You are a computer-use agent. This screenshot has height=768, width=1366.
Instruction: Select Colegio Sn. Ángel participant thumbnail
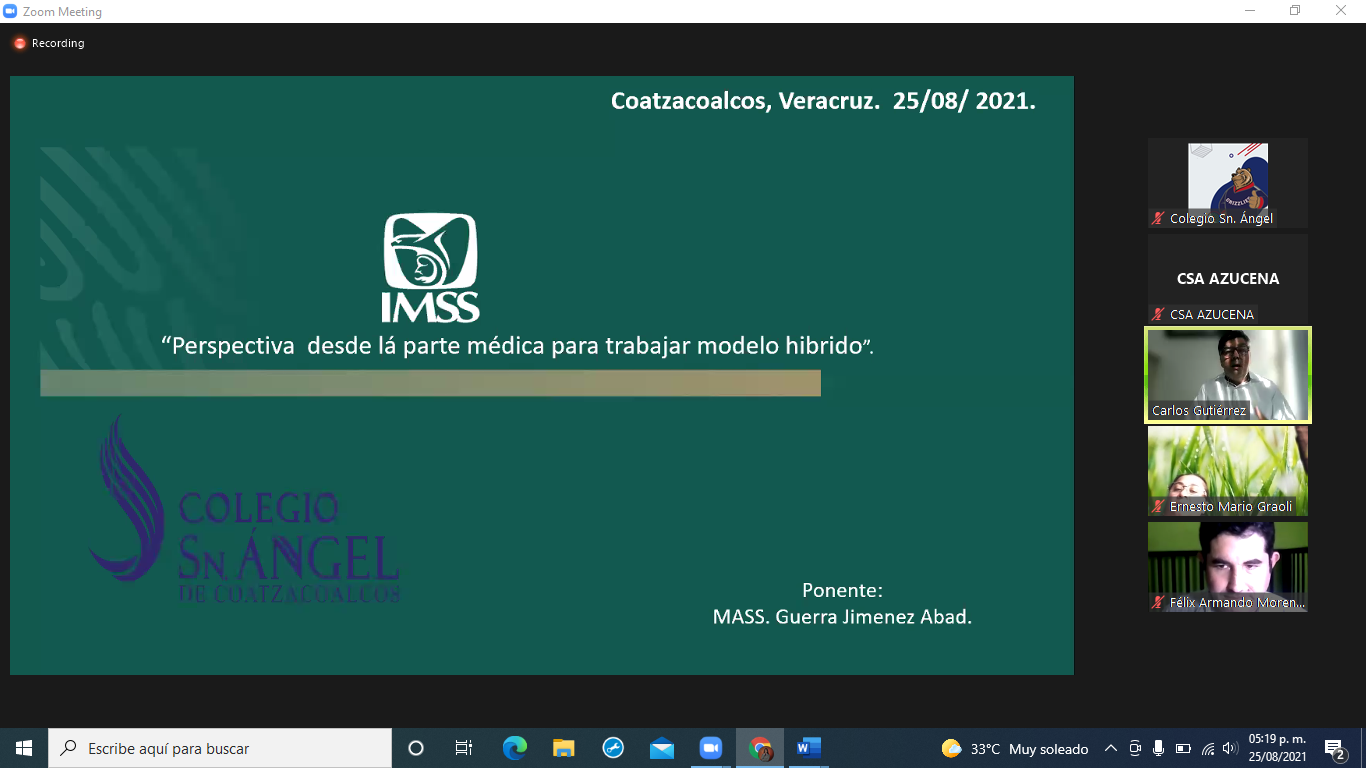[1228, 183]
